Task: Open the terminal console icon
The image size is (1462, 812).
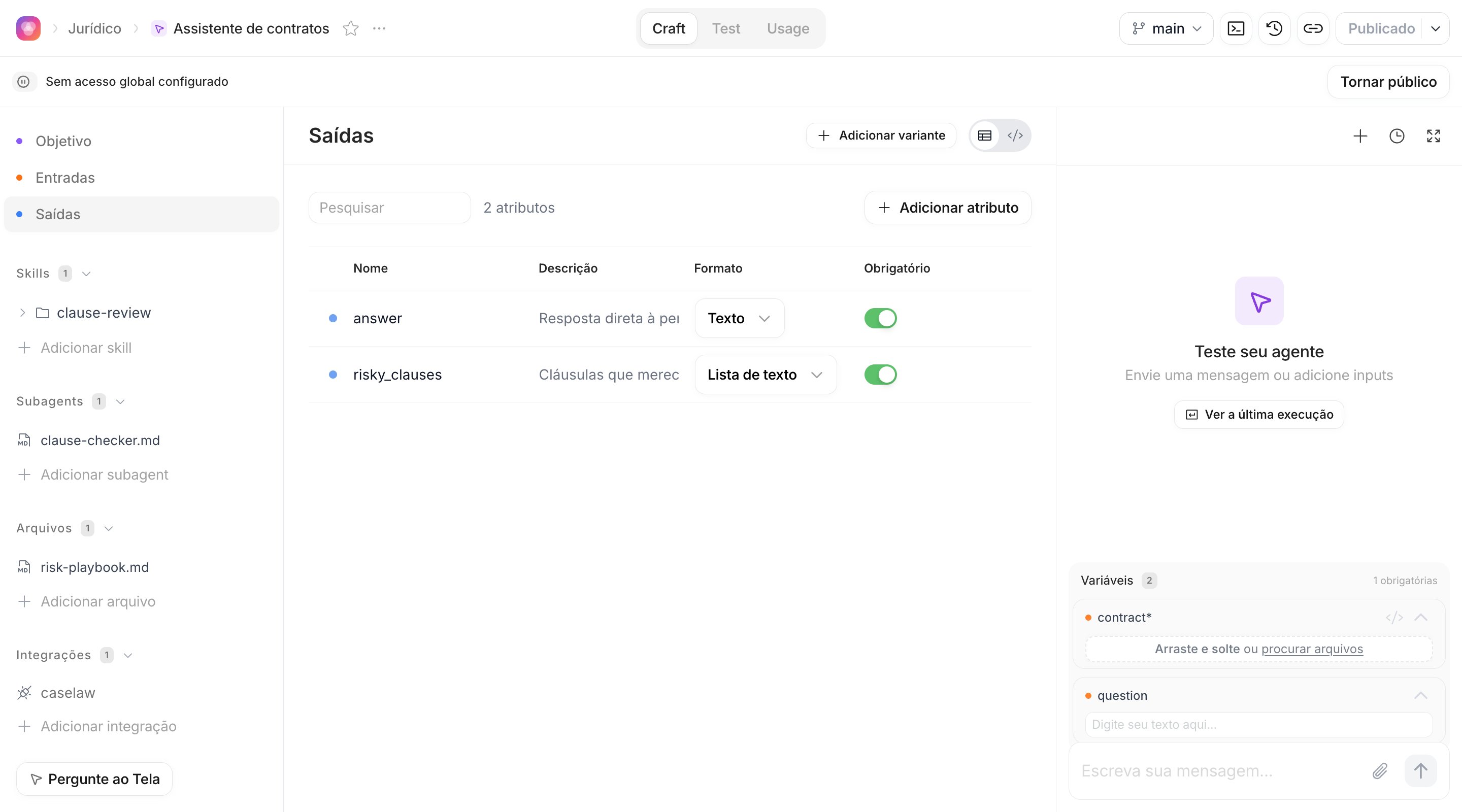Action: pos(1236,28)
